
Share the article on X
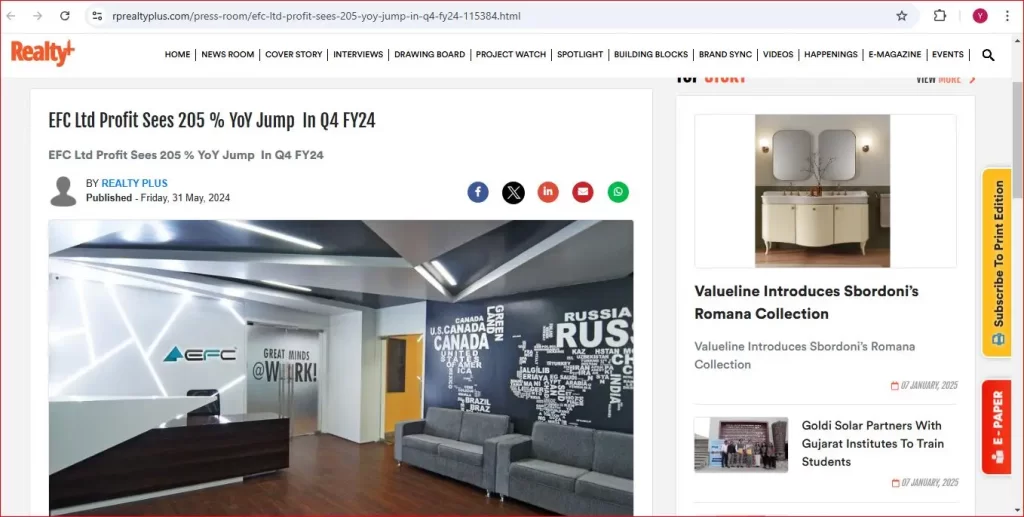(x=513, y=192)
